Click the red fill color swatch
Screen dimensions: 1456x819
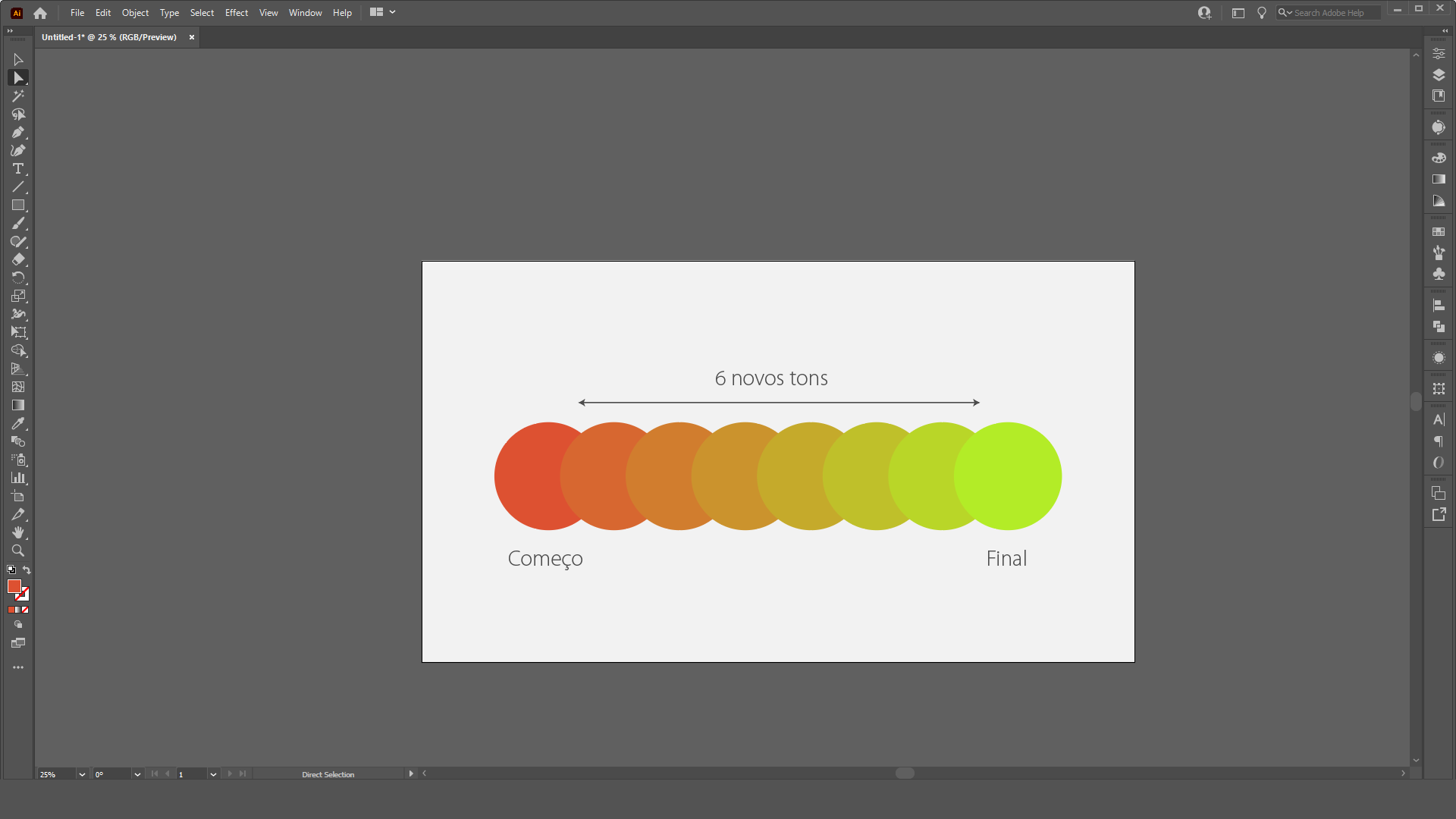[x=14, y=586]
